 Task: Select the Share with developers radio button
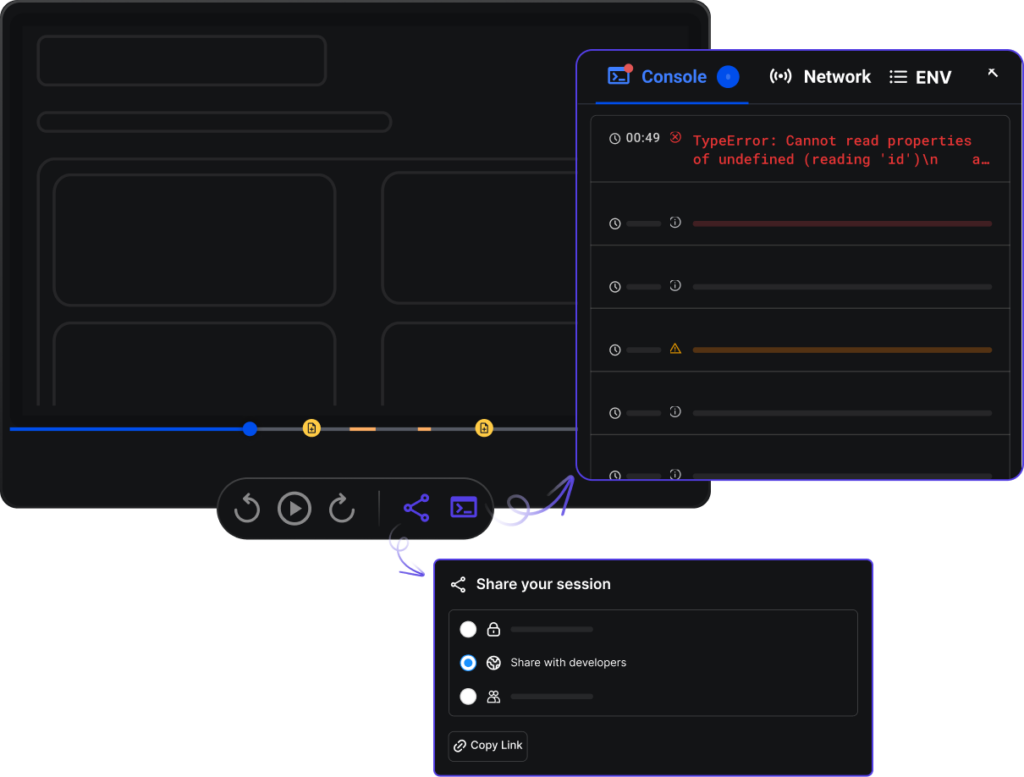coord(468,662)
